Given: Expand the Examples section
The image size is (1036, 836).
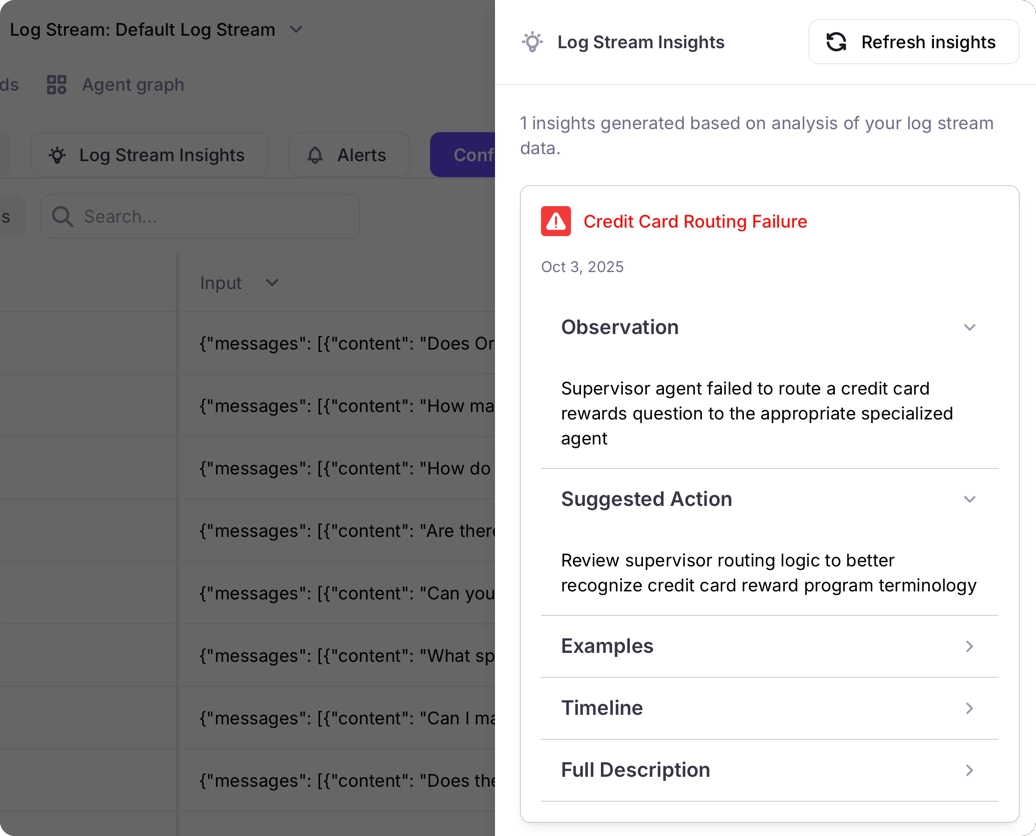Looking at the screenshot, I should (969, 646).
